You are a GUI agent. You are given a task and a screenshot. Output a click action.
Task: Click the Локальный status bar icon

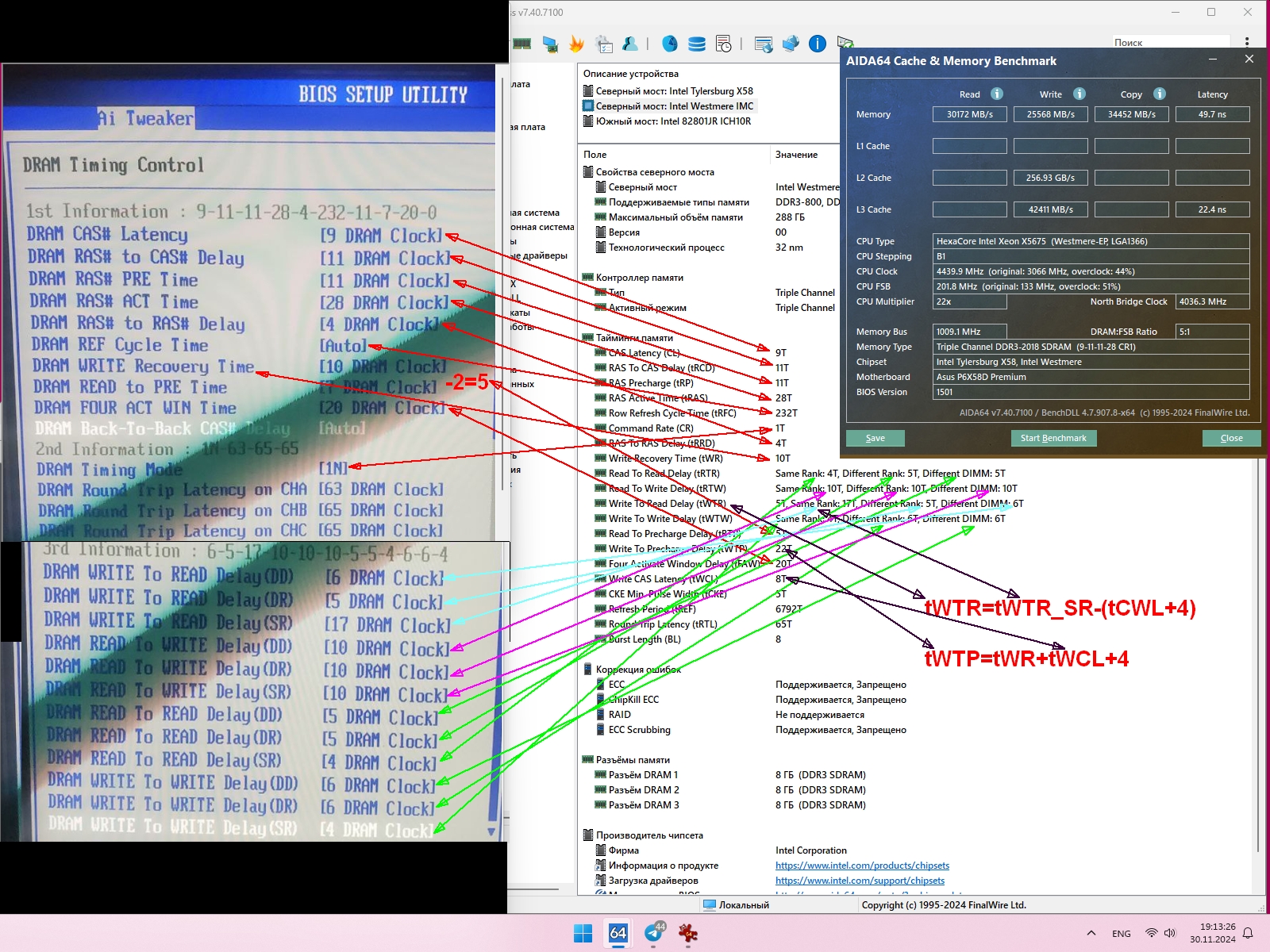click(x=710, y=904)
